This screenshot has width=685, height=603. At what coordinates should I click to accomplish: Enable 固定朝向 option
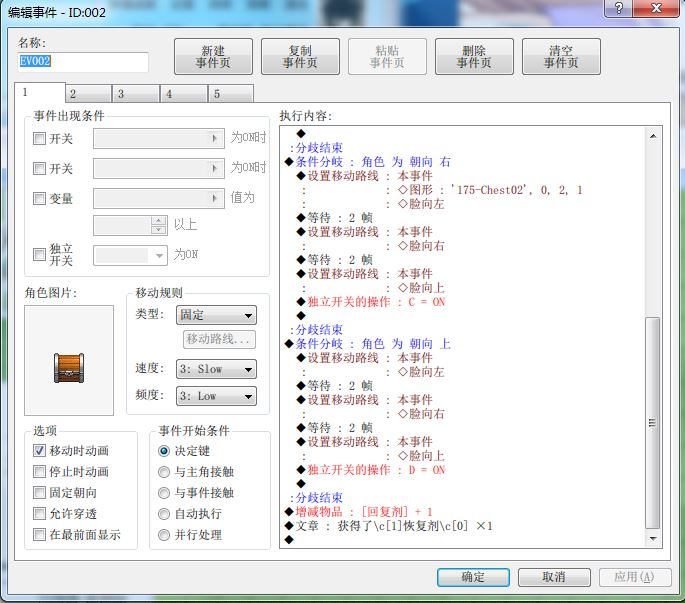(39, 492)
